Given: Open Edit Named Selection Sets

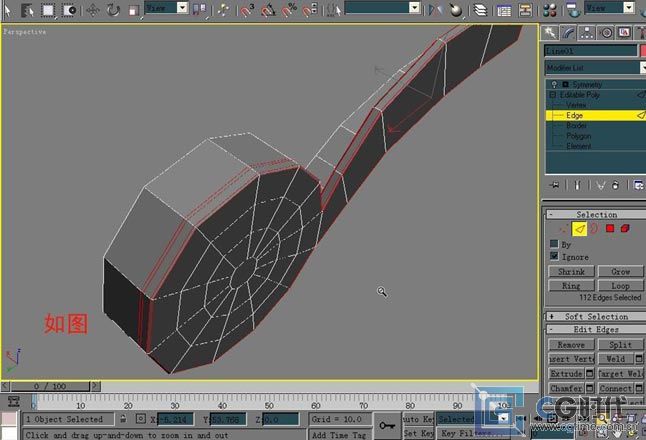Looking at the screenshot, I should click(x=334, y=10).
